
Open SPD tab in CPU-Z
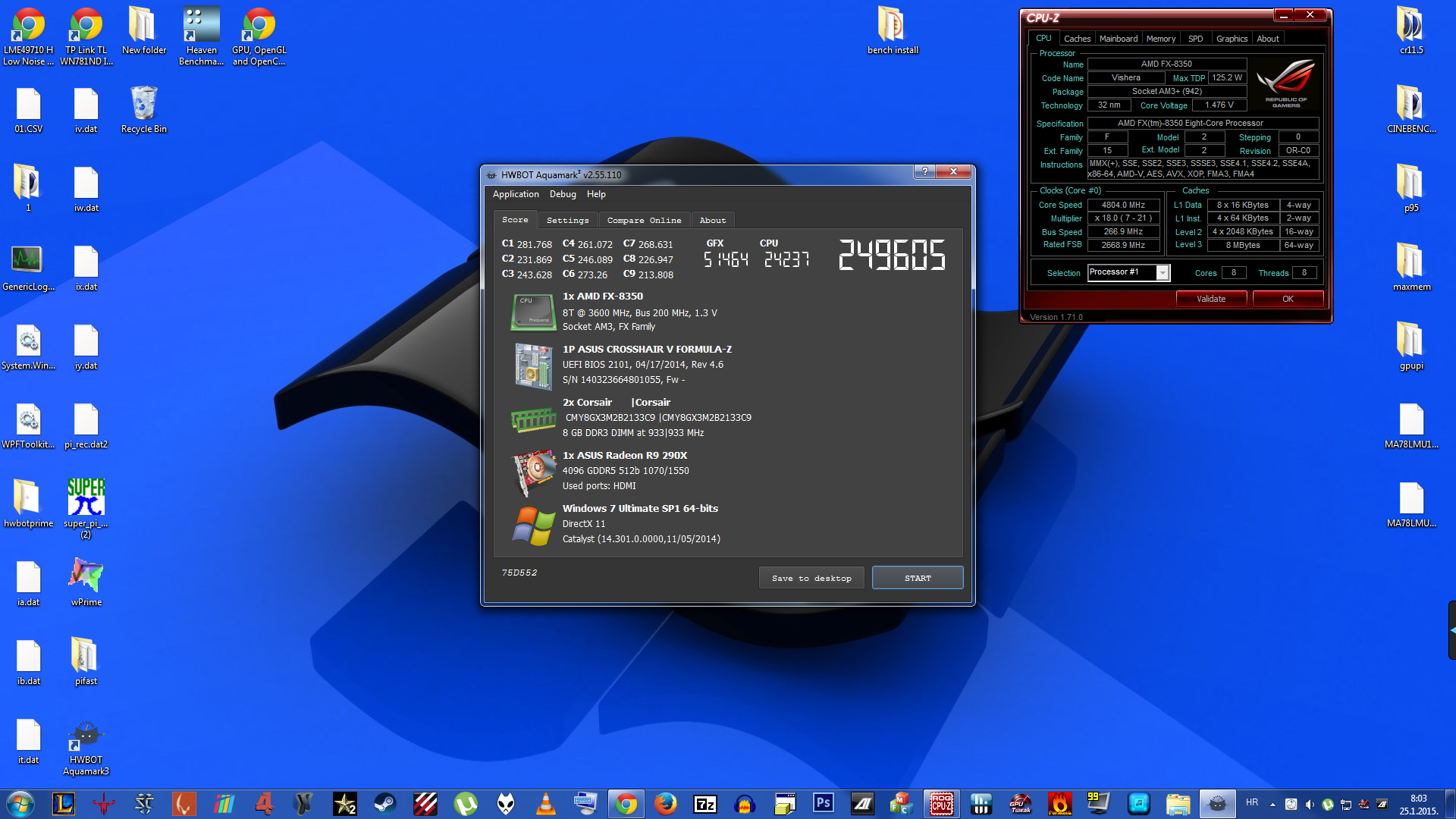tap(1196, 39)
